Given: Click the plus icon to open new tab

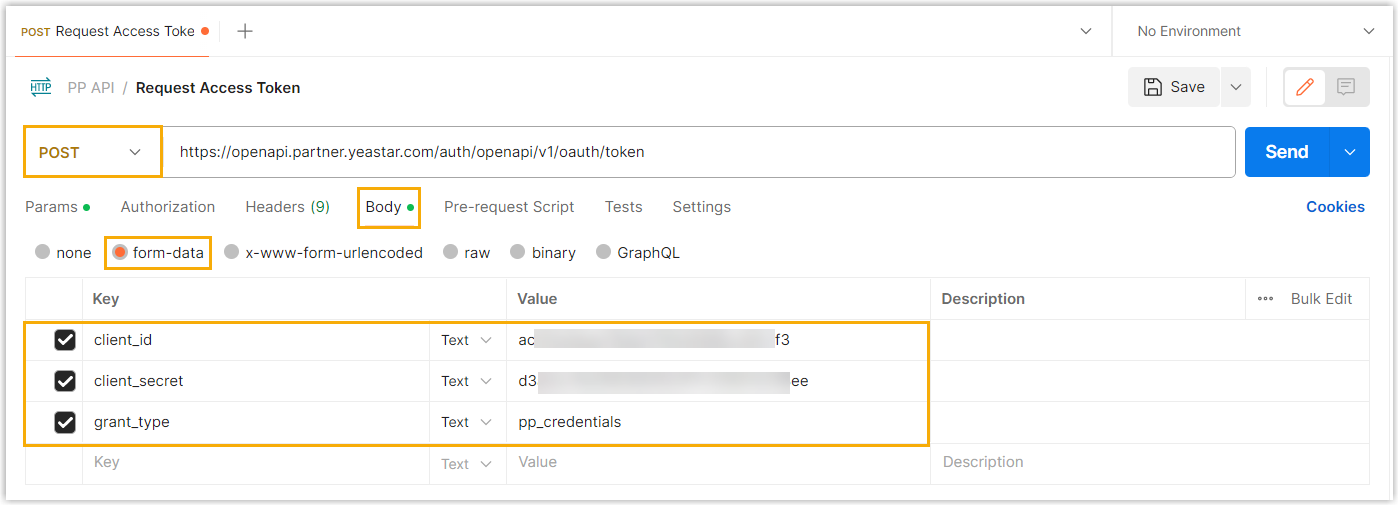Looking at the screenshot, I should pyautogui.click(x=245, y=31).
